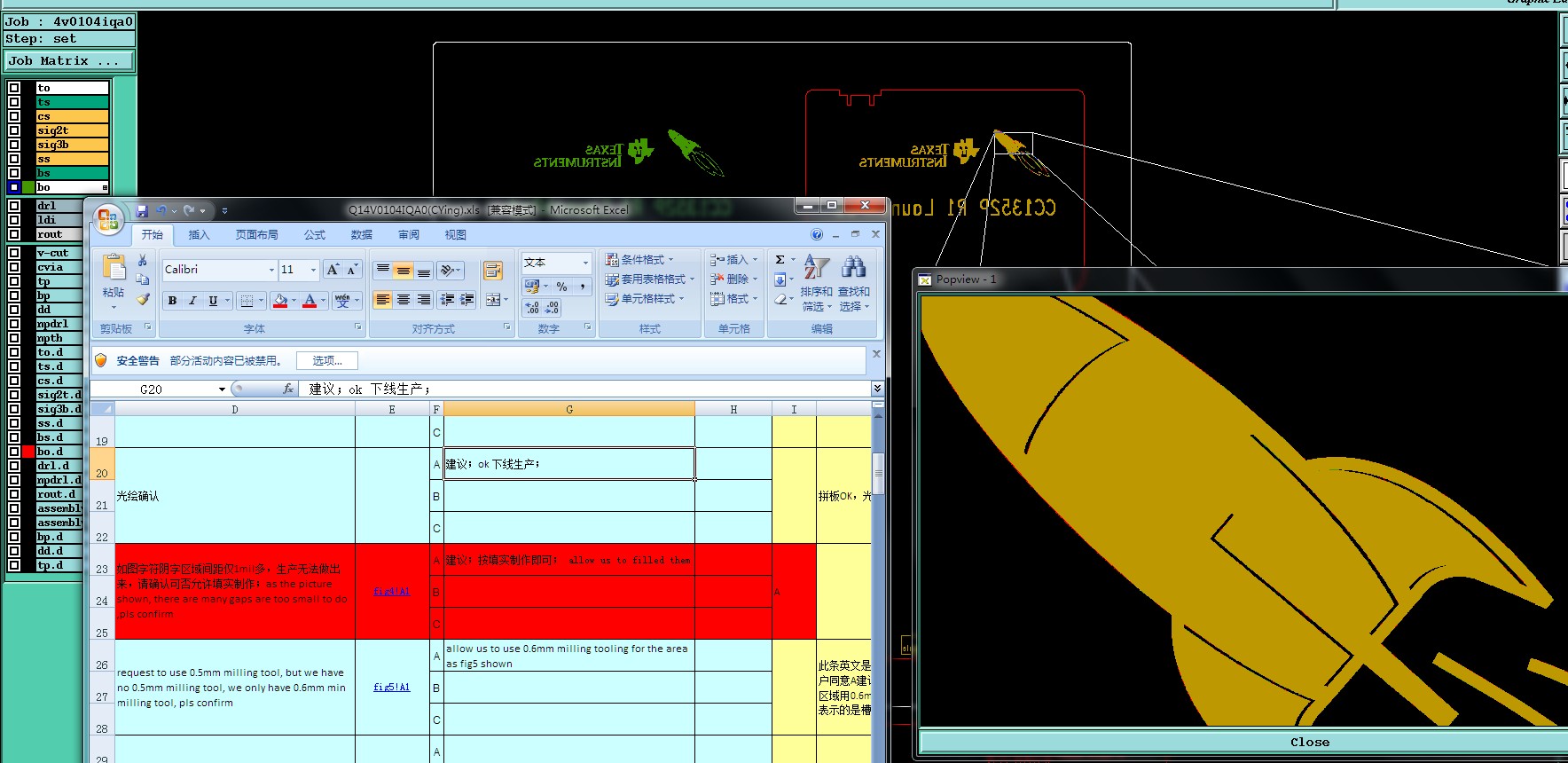Click the Increase Font Size icon
This screenshot has width=1568, height=763.
tap(333, 270)
